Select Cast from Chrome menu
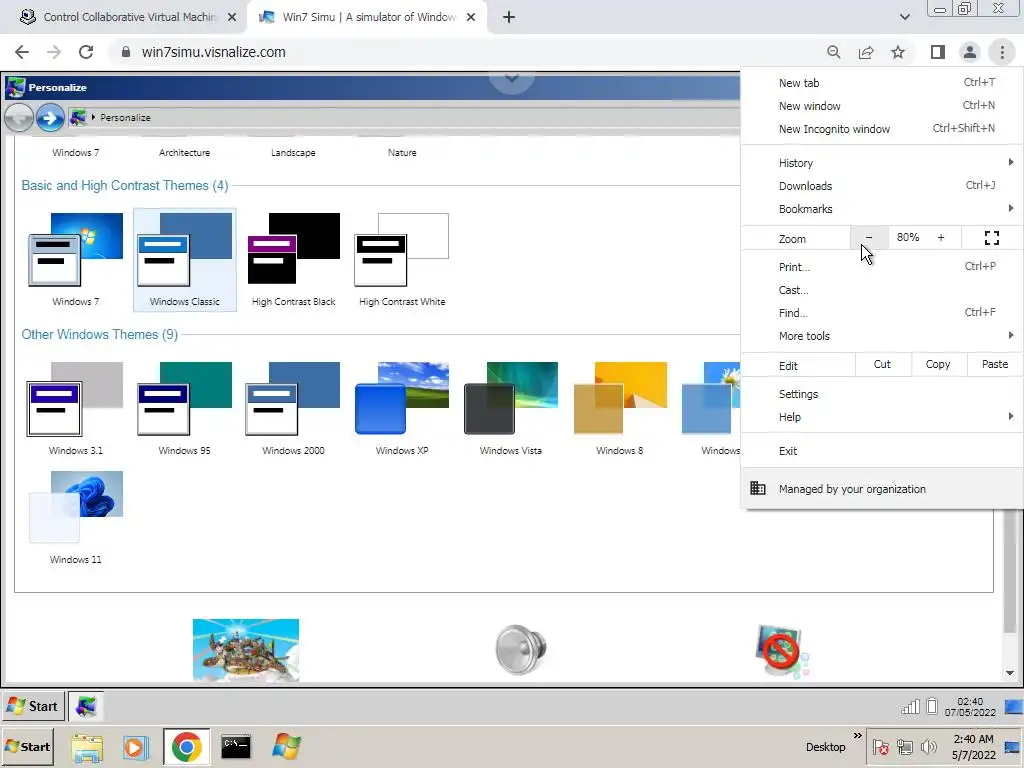 click(882, 290)
